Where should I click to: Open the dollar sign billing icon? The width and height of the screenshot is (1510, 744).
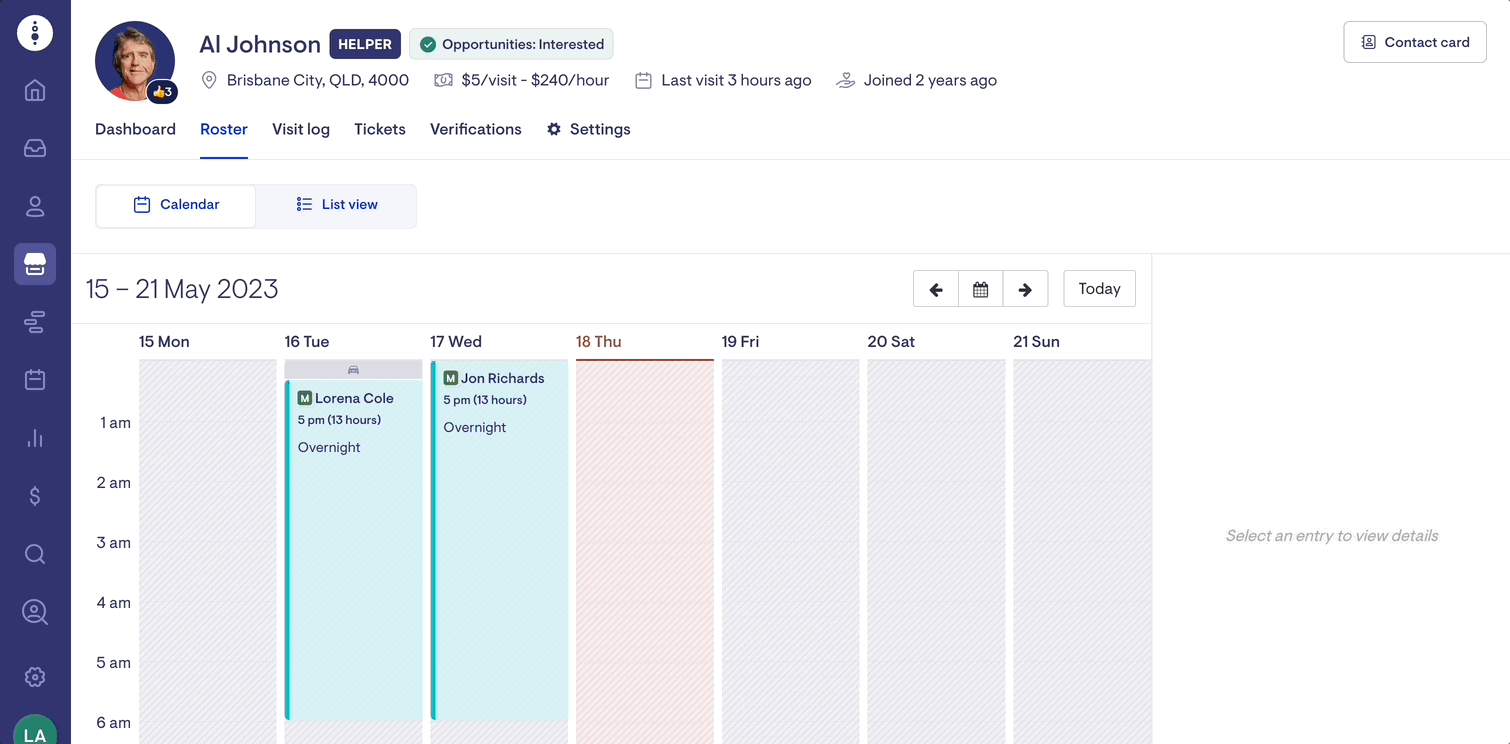click(x=35, y=496)
